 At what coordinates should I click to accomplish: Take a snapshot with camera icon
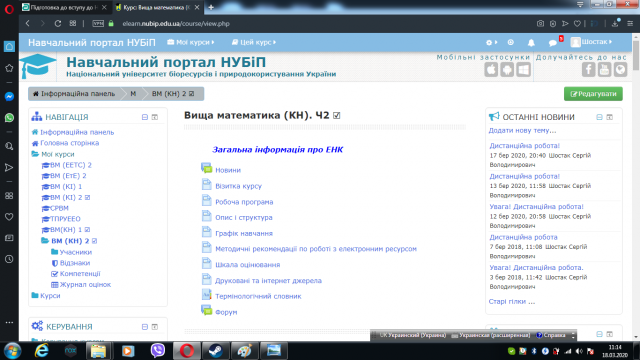tap(540, 24)
